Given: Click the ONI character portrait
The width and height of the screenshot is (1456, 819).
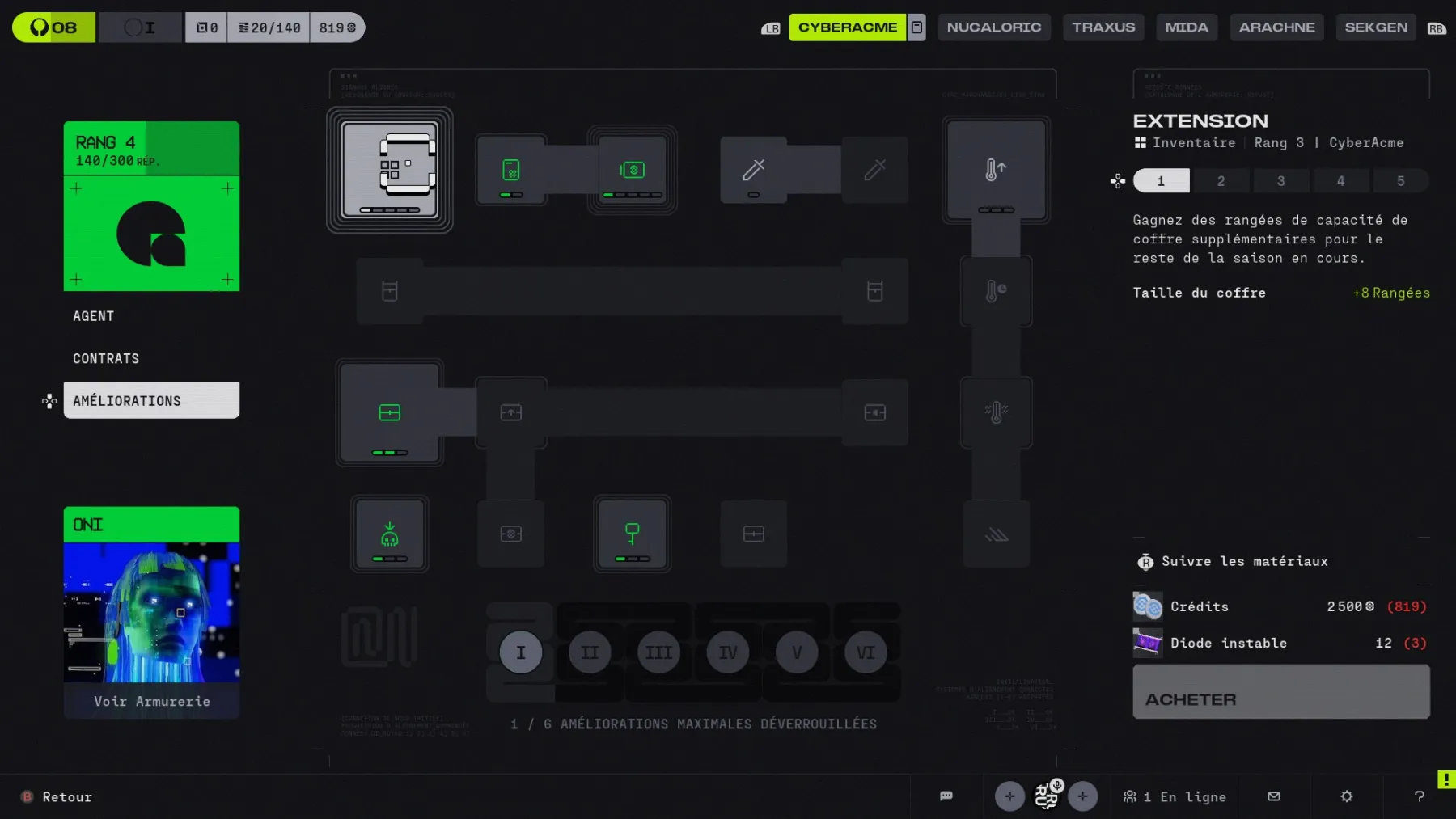Looking at the screenshot, I should (151, 612).
